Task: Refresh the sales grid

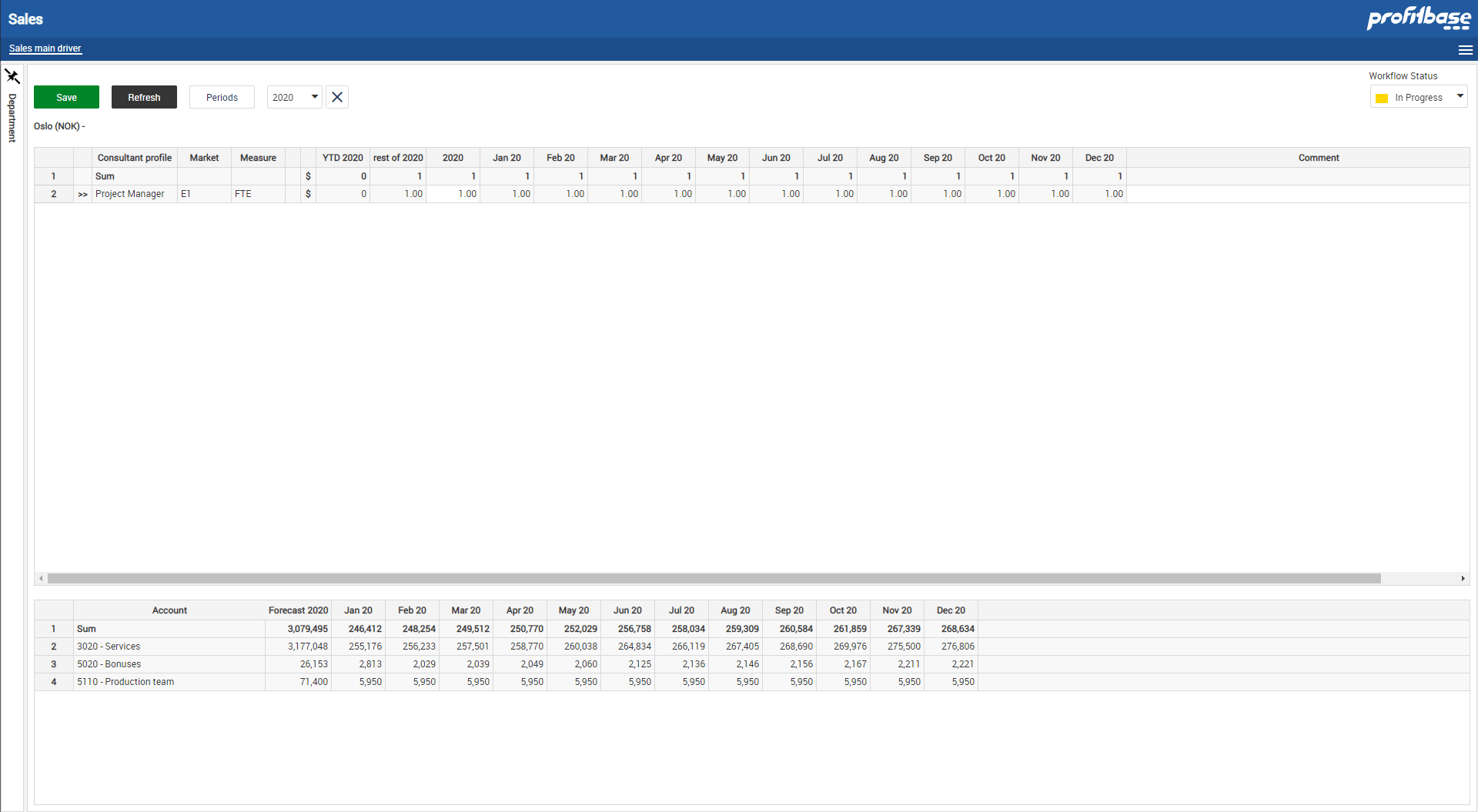Action: point(144,97)
